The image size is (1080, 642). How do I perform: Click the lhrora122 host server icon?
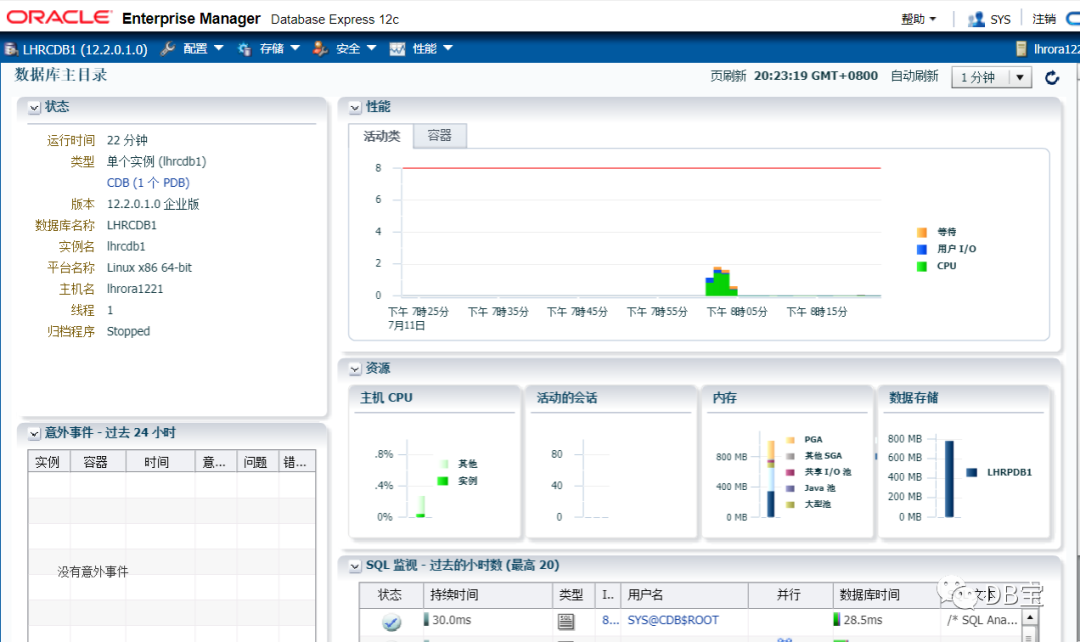[1021, 49]
